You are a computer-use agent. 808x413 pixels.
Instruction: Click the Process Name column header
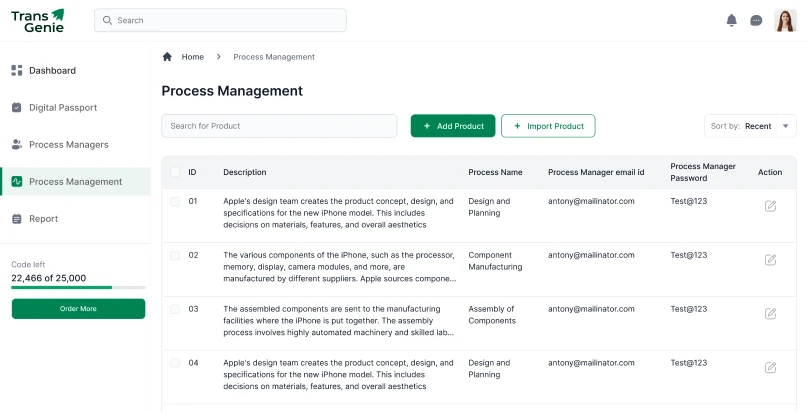tap(495, 172)
